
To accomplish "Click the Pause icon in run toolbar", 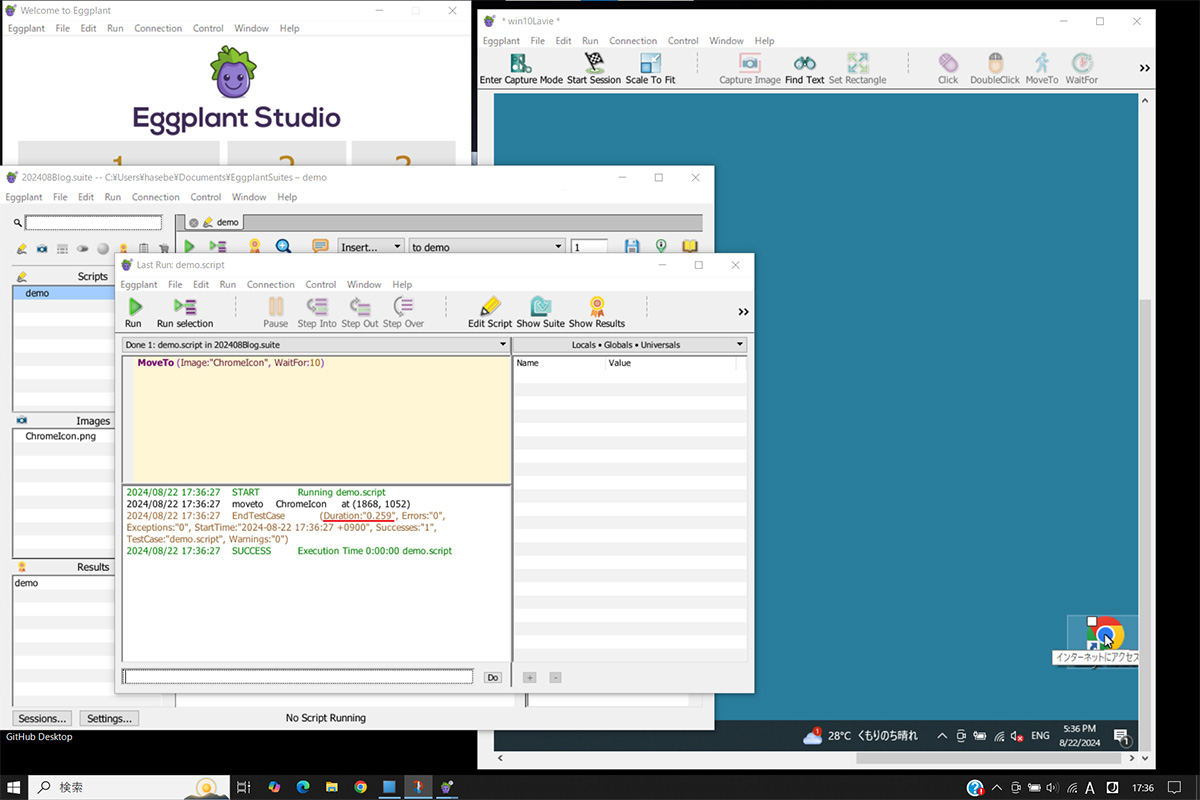I will [276, 307].
